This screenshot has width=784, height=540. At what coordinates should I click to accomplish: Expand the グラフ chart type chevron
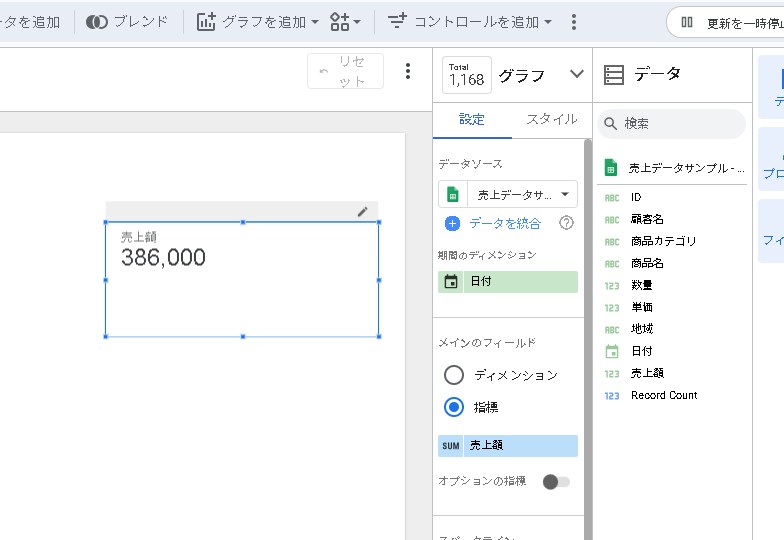[x=576, y=74]
